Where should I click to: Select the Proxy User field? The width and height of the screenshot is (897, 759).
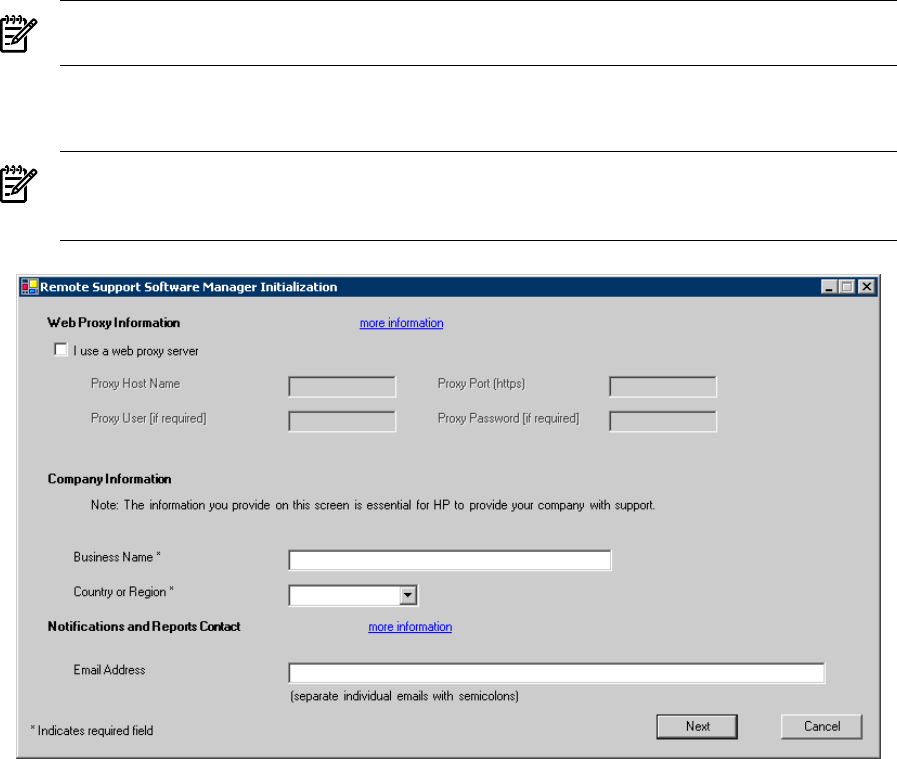coord(342,421)
